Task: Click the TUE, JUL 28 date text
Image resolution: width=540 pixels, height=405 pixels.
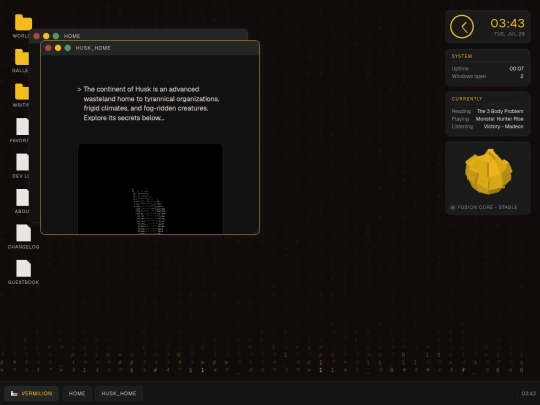Action: [x=509, y=34]
